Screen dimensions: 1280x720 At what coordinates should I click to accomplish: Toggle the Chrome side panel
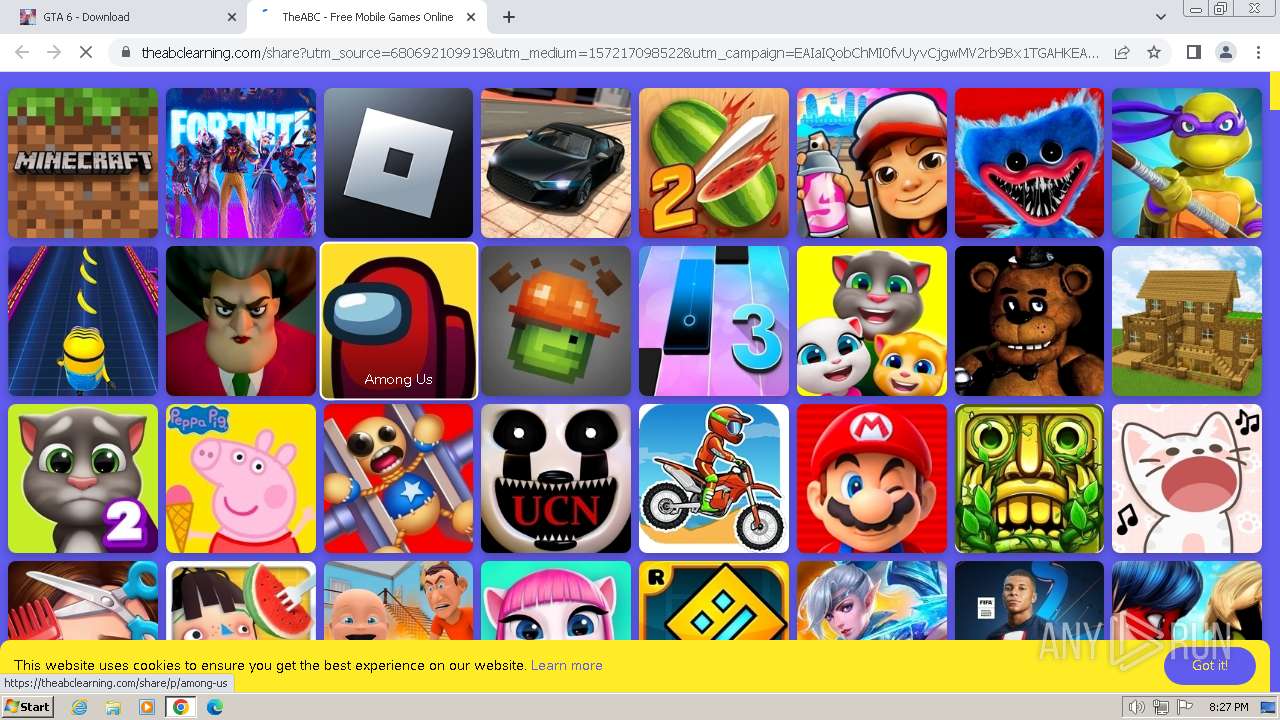(x=1193, y=52)
